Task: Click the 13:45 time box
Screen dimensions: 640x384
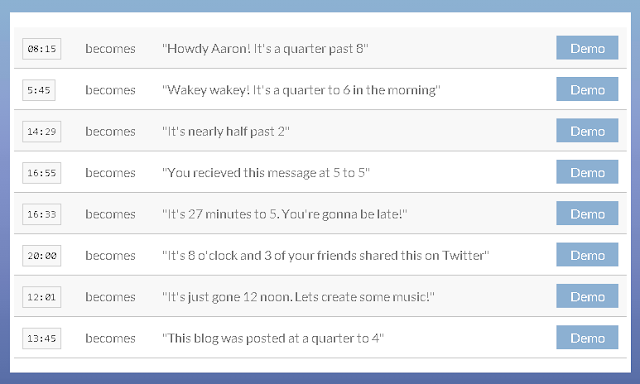Action: (x=42, y=338)
